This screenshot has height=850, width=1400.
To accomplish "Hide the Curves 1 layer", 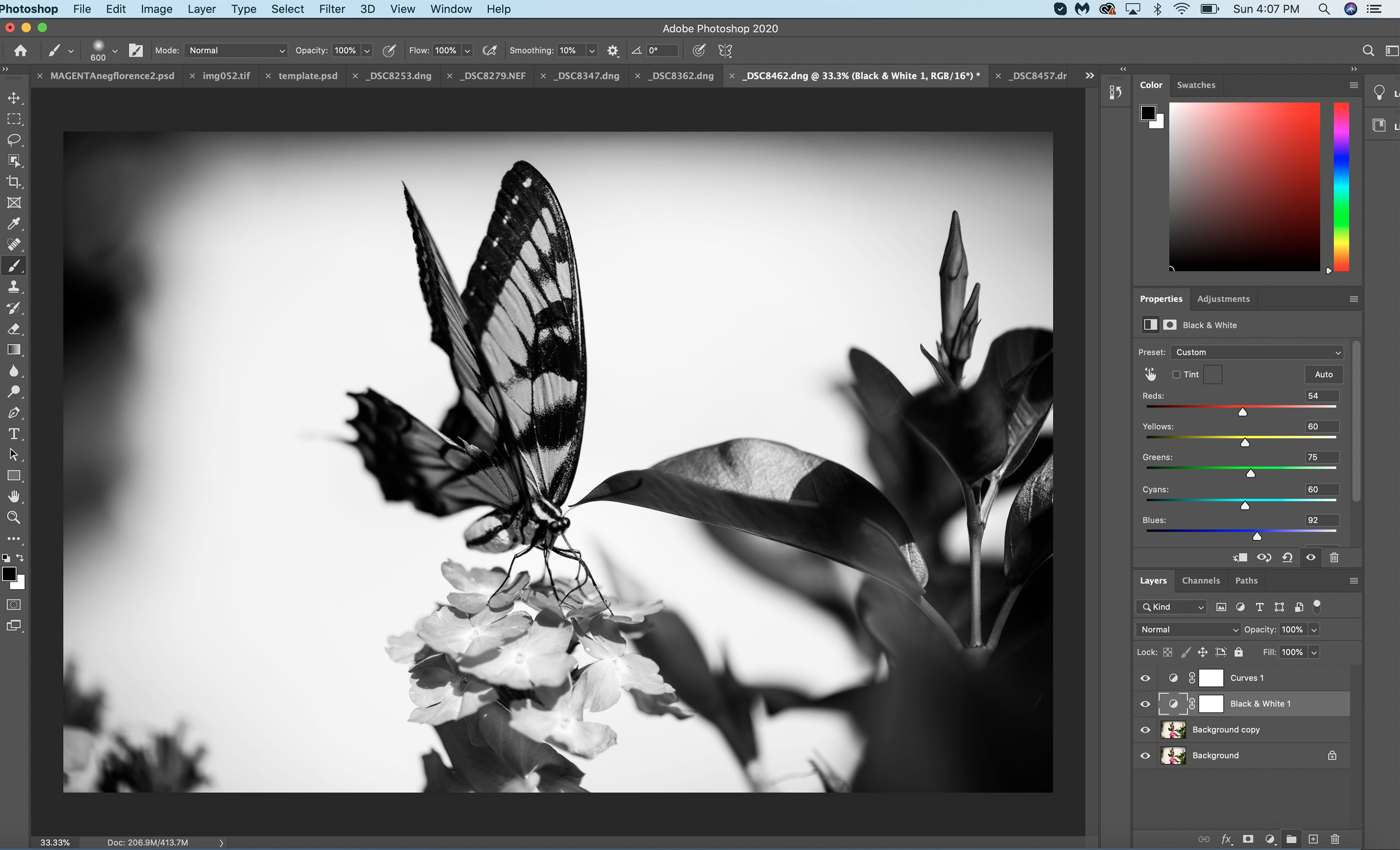I will pos(1145,678).
